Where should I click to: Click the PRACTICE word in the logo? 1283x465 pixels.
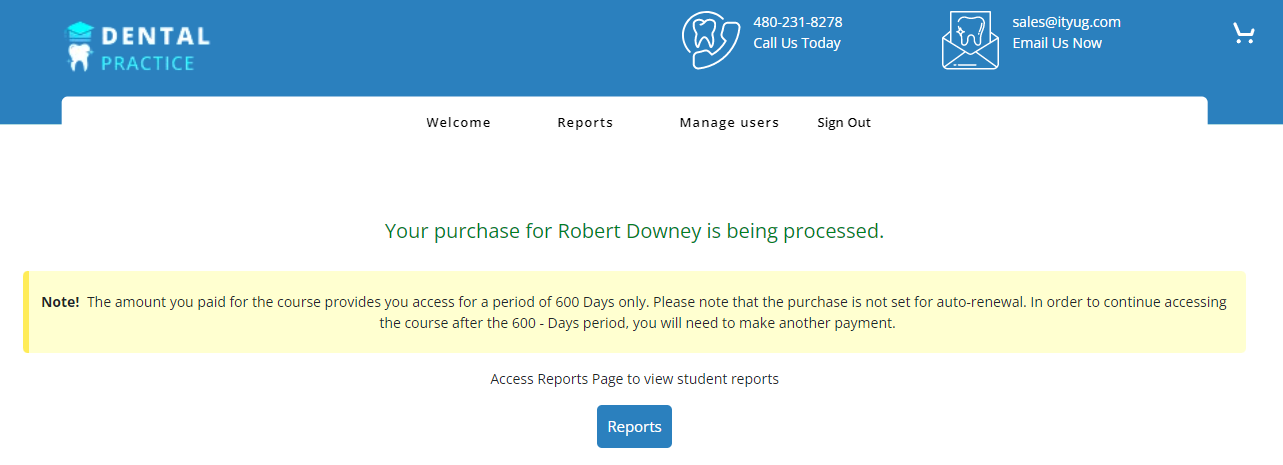147,63
